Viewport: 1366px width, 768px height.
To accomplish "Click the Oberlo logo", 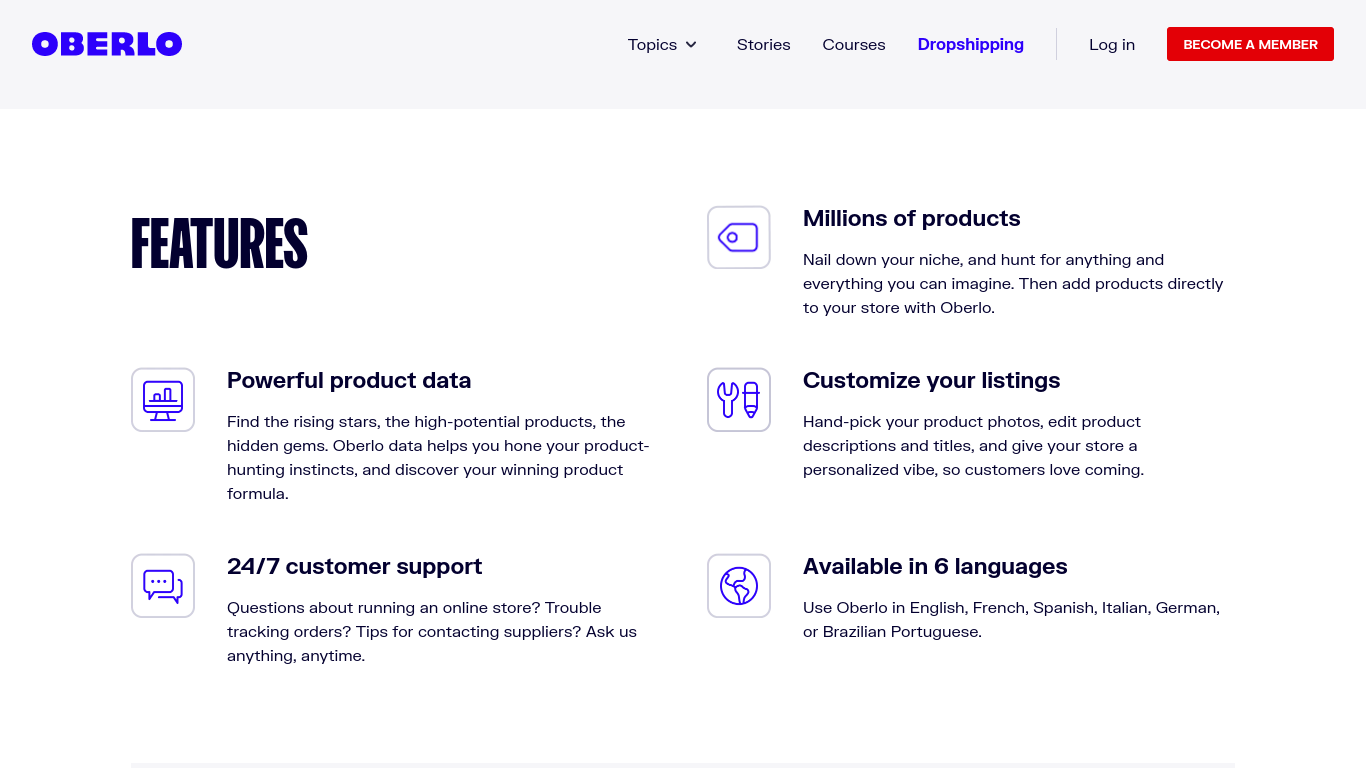I will pyautogui.click(x=107, y=44).
